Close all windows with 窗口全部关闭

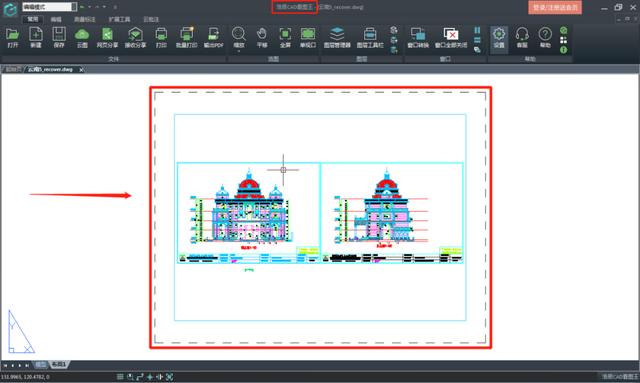(451, 38)
